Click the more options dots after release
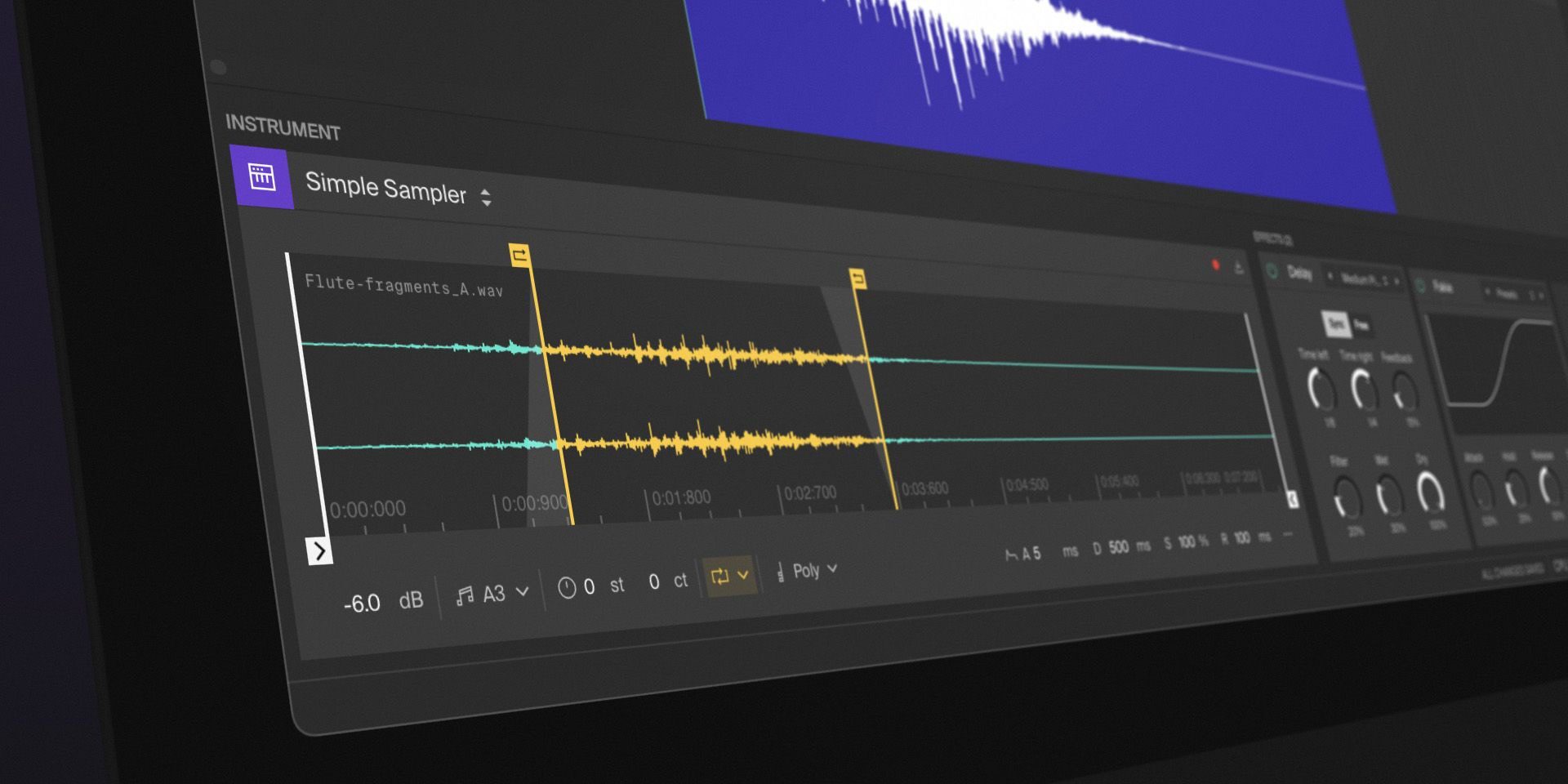Viewport: 1568px width, 784px height. pos(1288,535)
